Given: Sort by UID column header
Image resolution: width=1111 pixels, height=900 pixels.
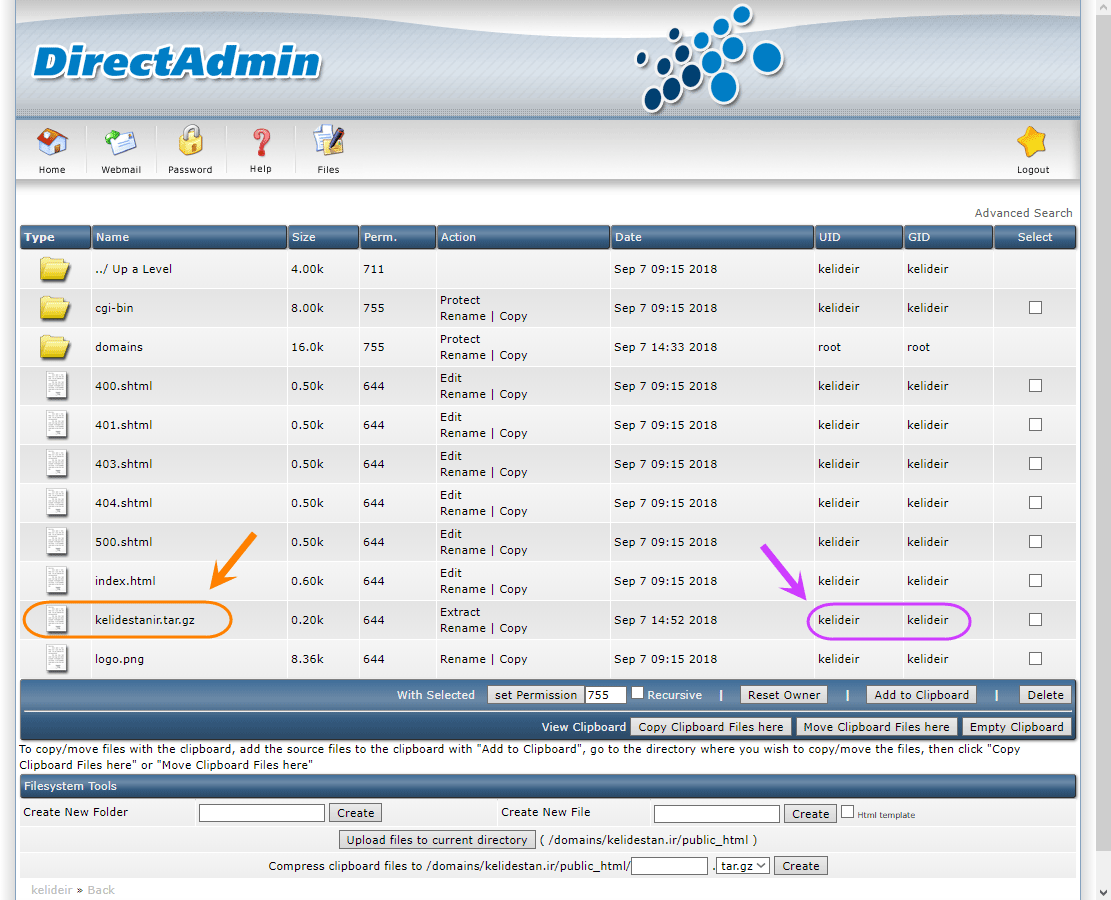Looking at the screenshot, I should point(859,237).
